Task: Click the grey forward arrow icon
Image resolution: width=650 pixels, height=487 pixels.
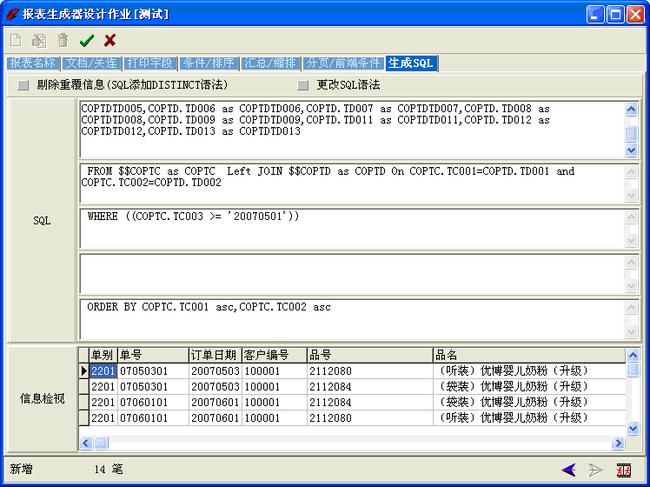Action: point(596,470)
